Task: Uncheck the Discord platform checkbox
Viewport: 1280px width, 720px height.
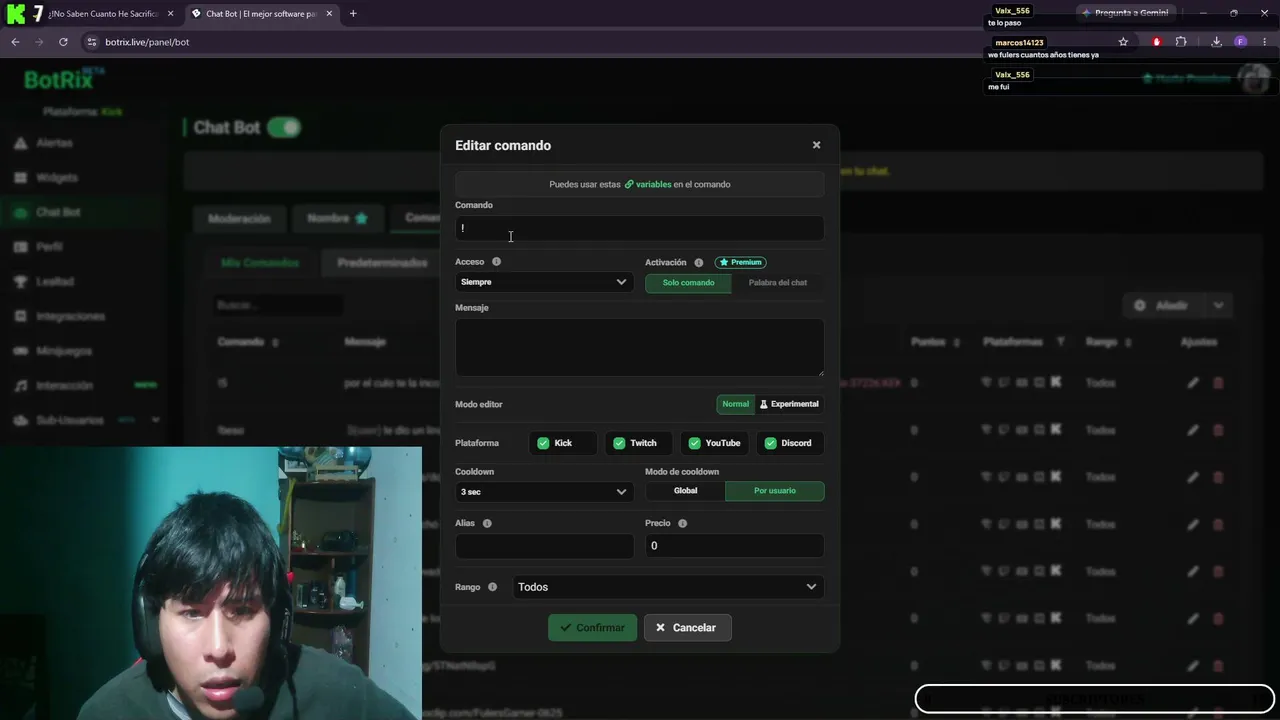Action: [770, 443]
